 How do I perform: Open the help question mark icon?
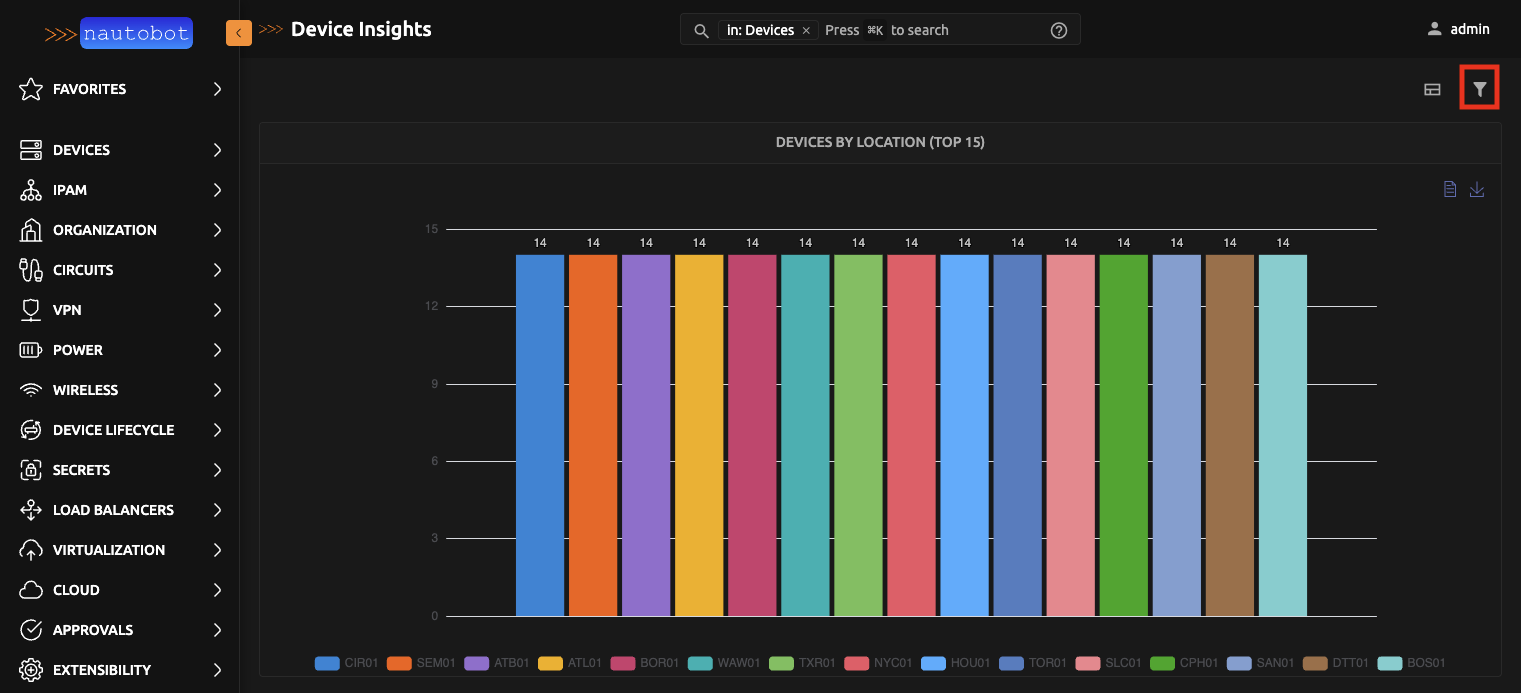pos(1058,29)
